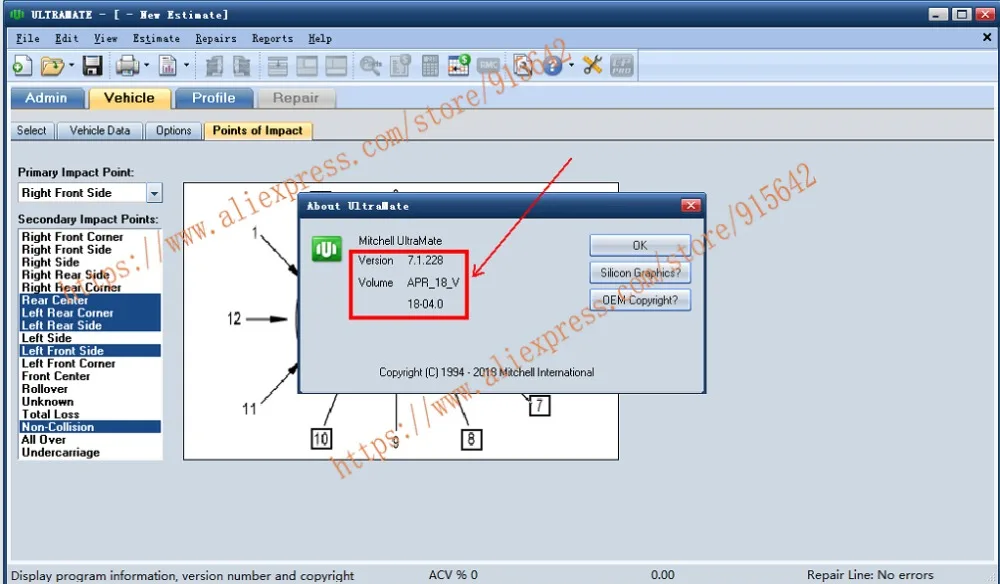Click the grayed RMC toolbar icon

(x=488, y=66)
